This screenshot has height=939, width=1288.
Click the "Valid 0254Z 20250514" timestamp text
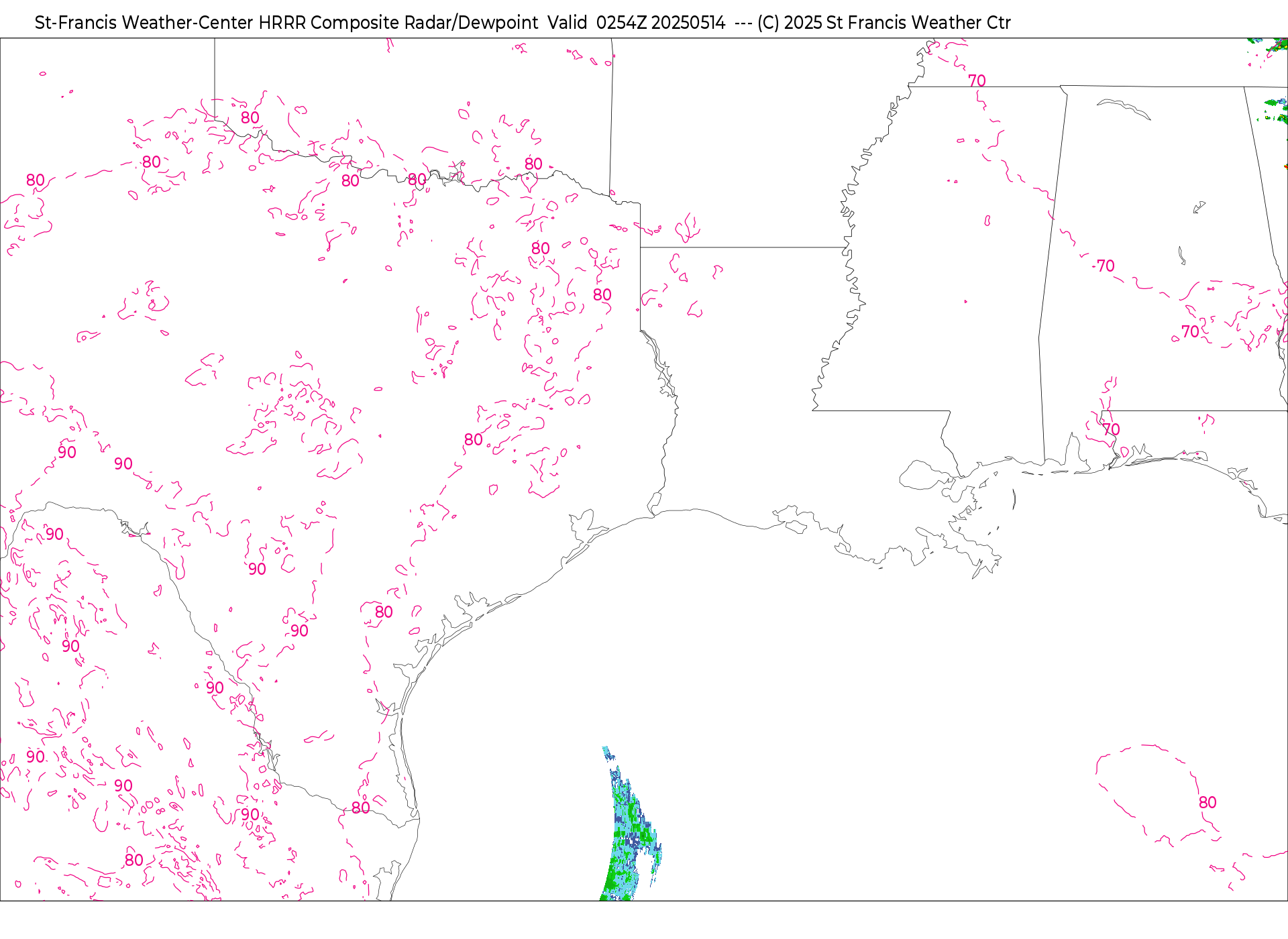click(x=636, y=23)
